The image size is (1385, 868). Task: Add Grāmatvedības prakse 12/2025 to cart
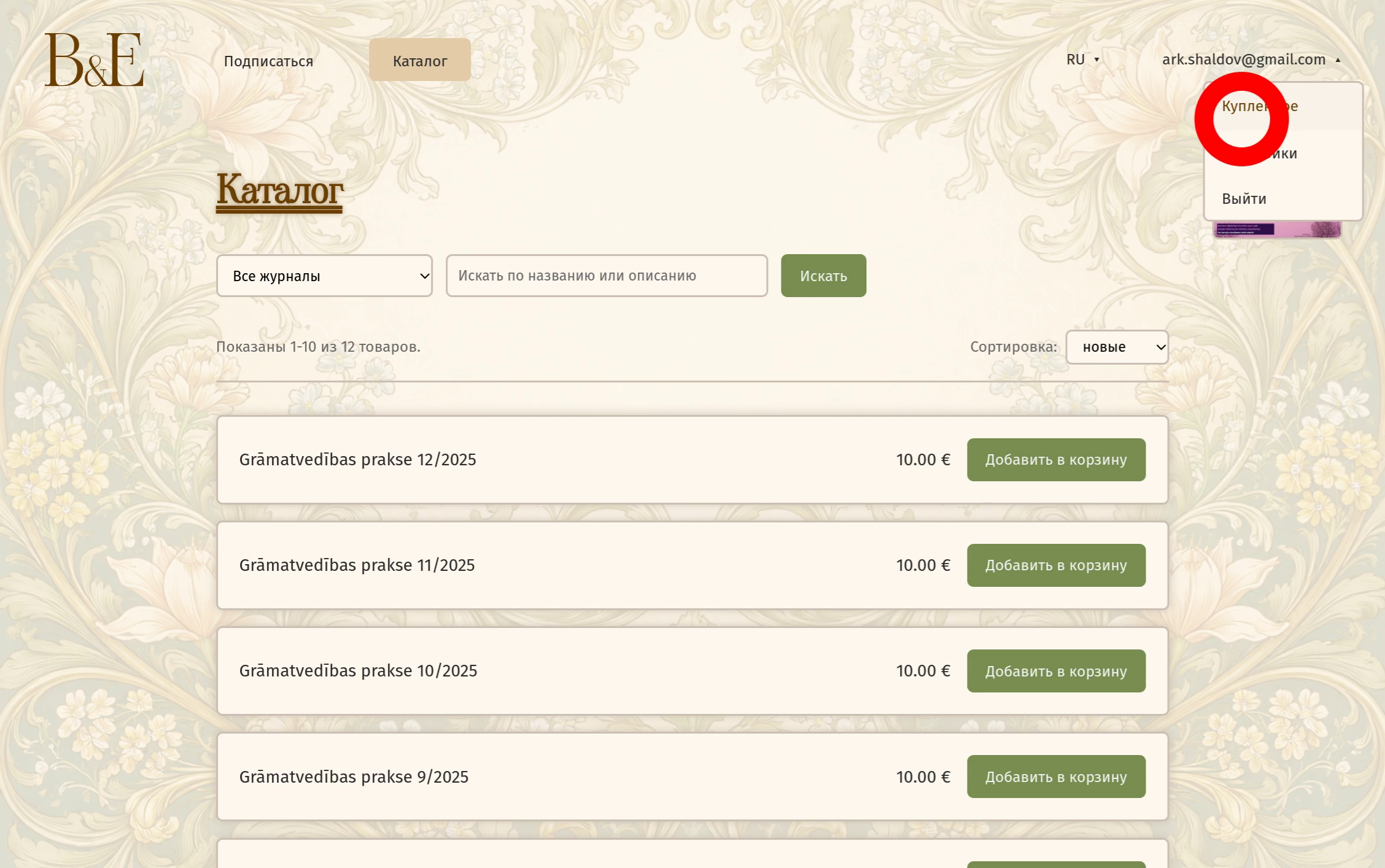1056,460
